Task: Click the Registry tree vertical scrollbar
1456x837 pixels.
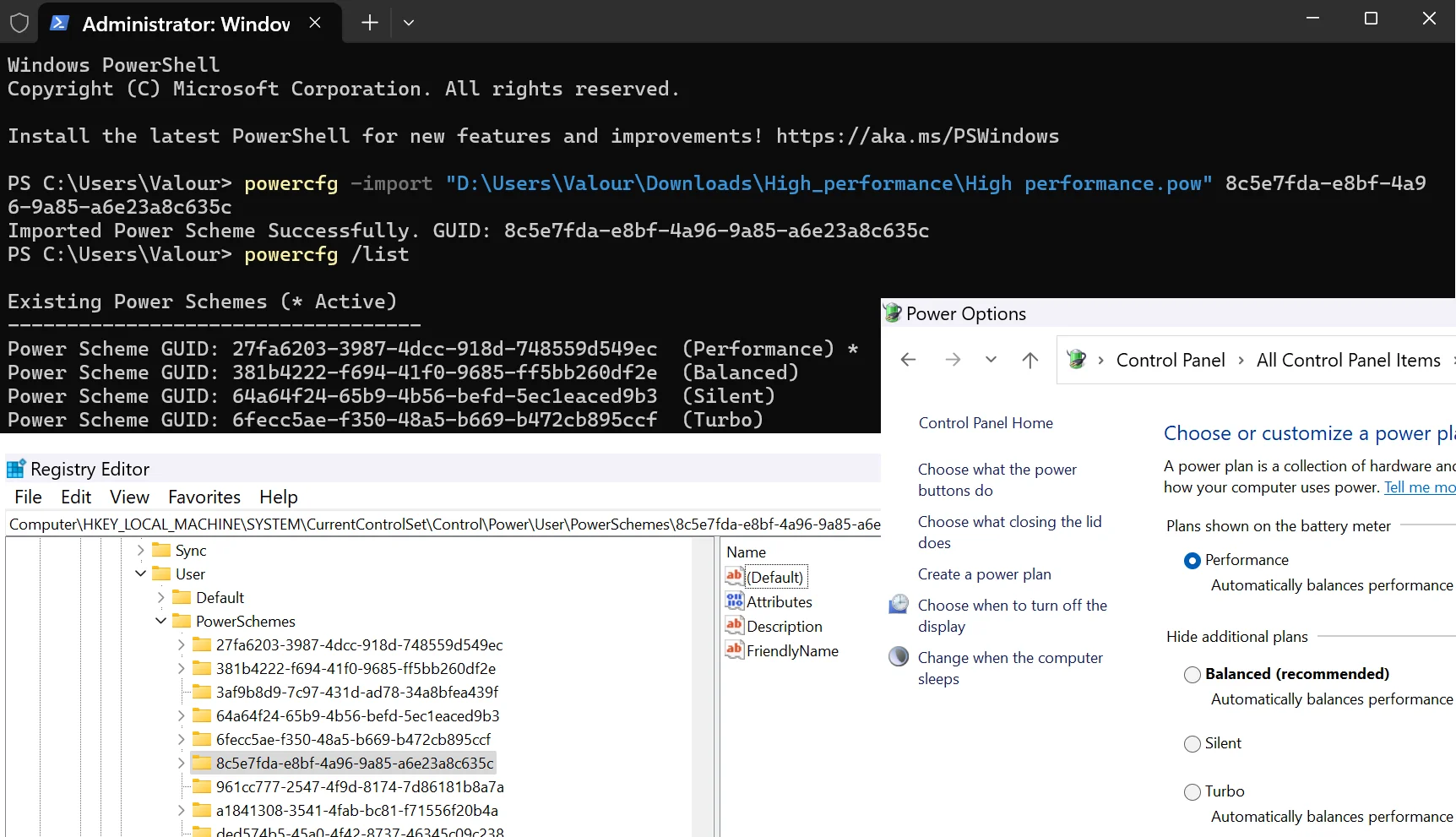Action: (x=703, y=686)
